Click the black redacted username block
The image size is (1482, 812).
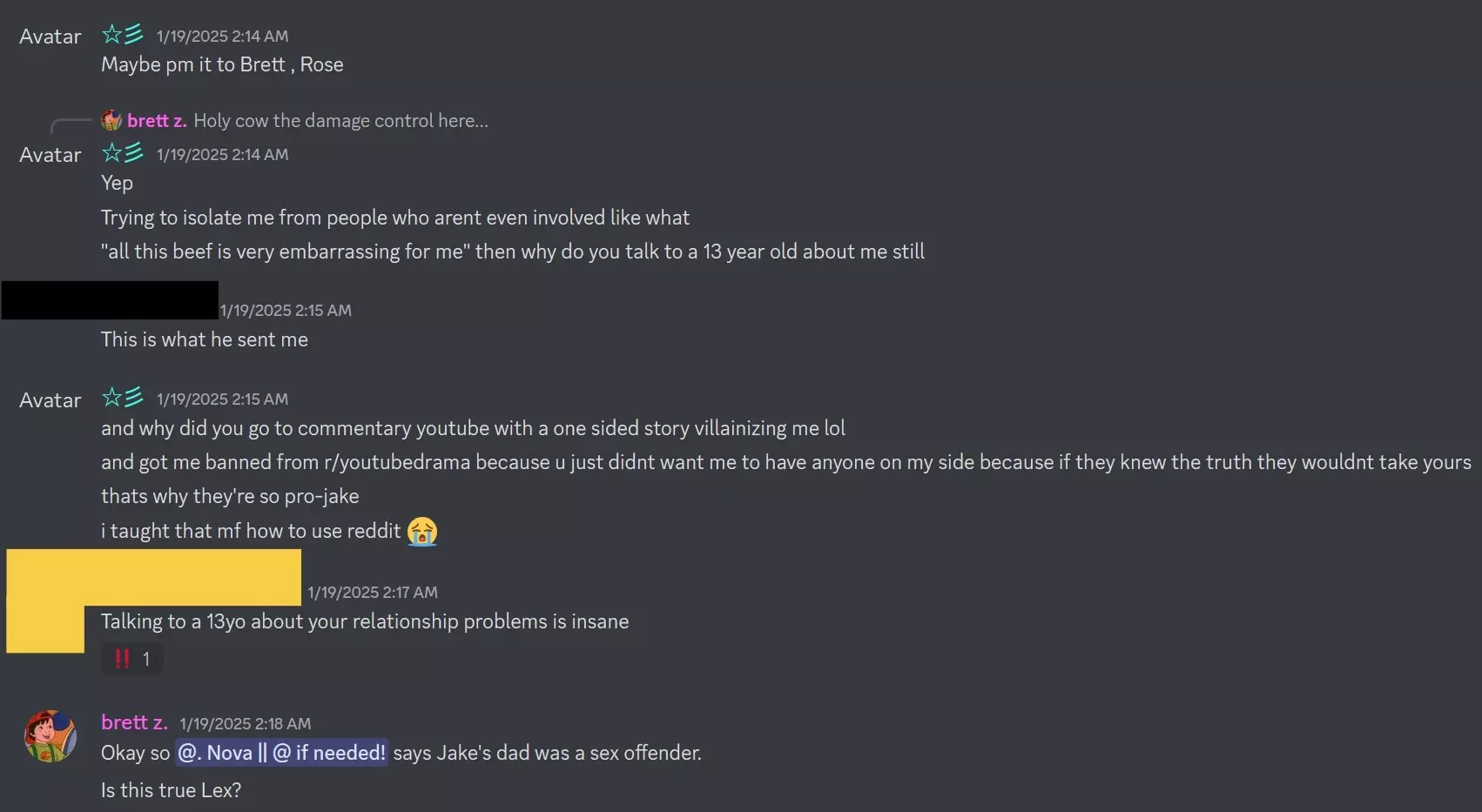pyautogui.click(x=110, y=300)
